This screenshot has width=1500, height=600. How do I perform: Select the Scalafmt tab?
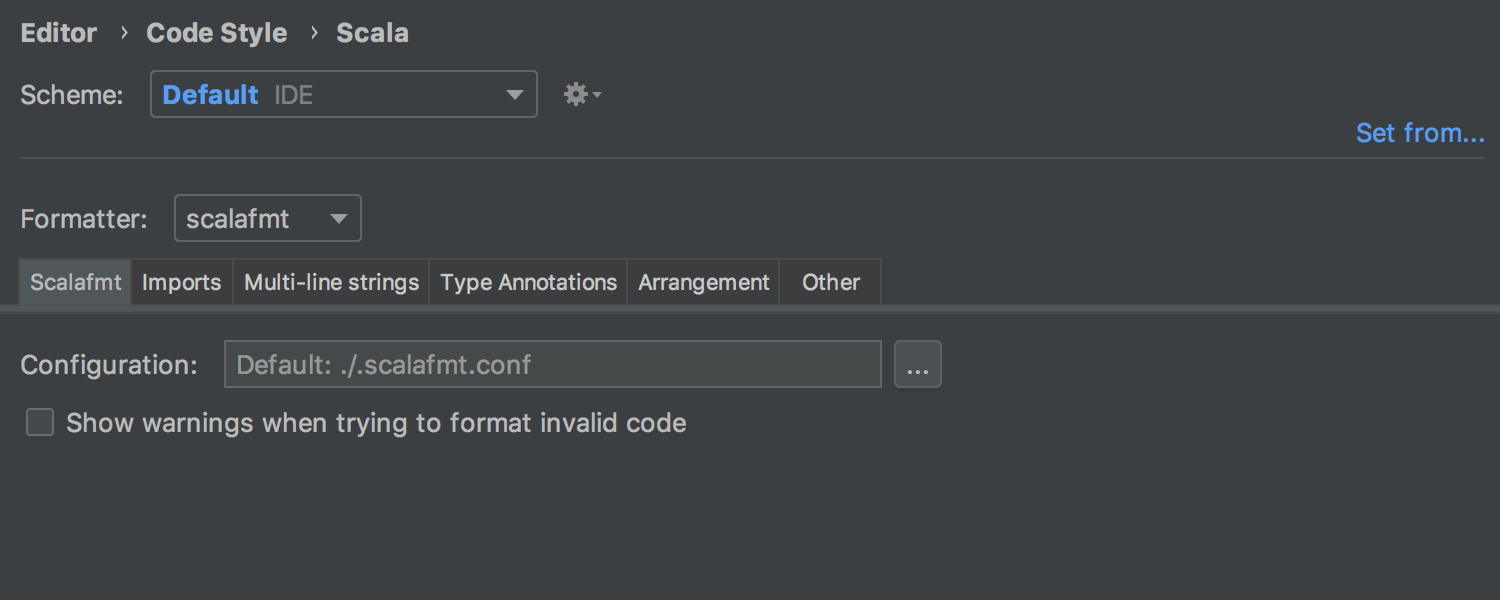point(75,282)
